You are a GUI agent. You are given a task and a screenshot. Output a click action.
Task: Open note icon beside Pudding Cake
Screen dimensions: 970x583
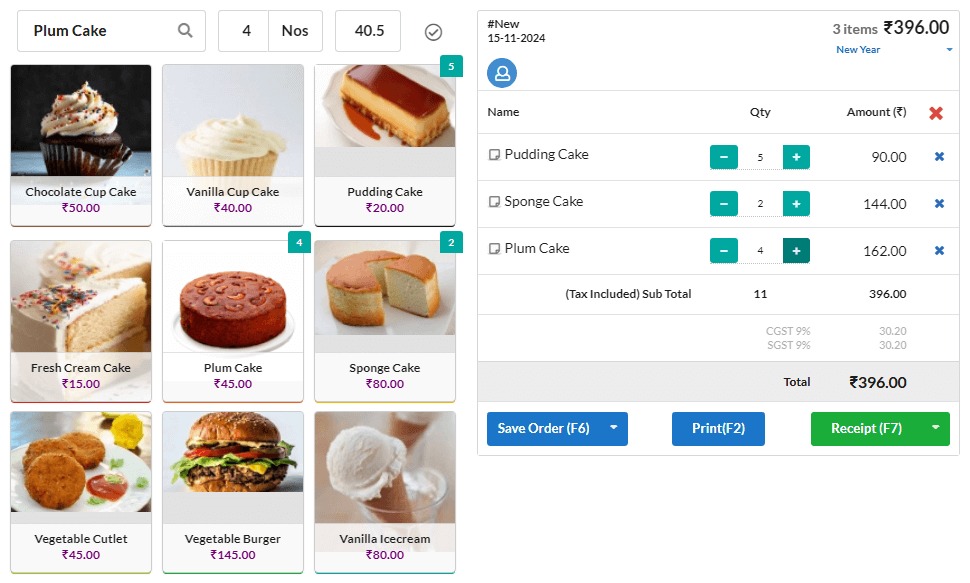[493, 155]
